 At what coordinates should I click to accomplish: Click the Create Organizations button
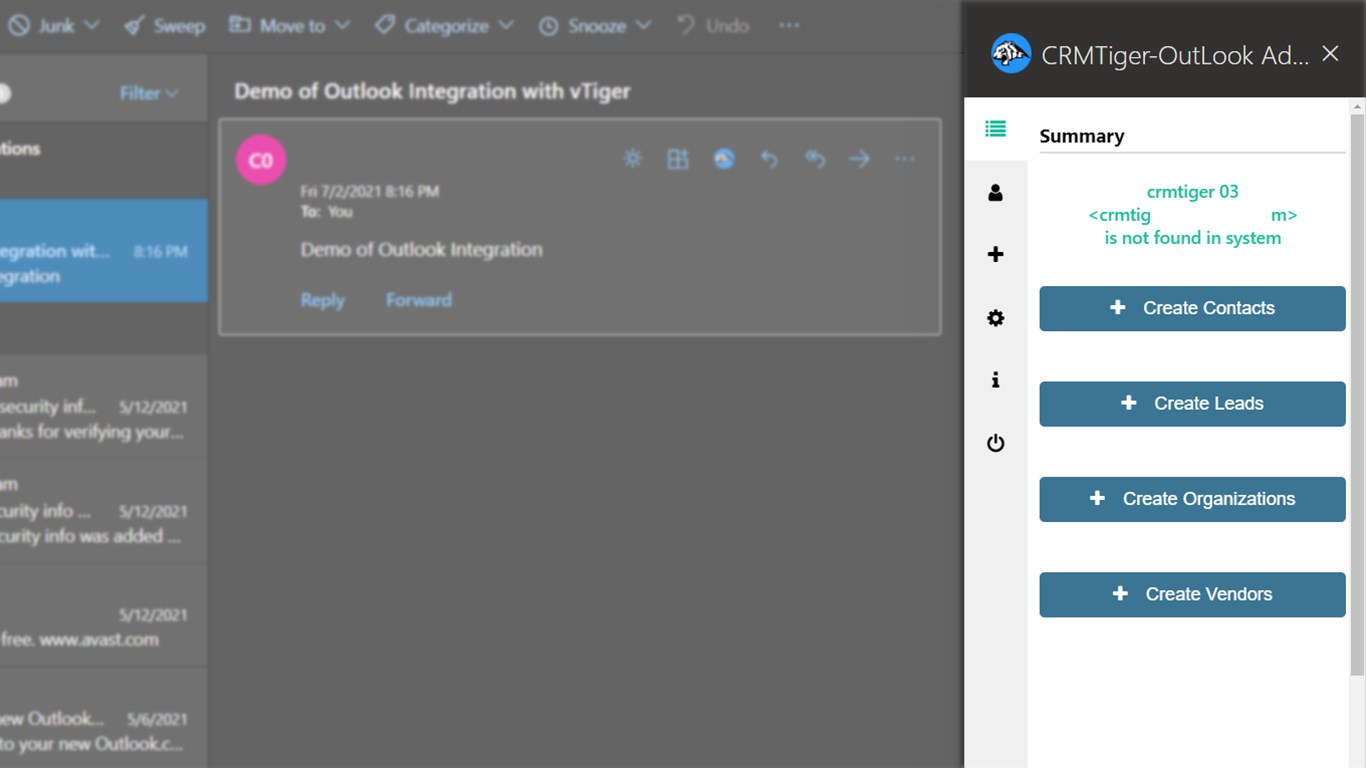(1192, 499)
